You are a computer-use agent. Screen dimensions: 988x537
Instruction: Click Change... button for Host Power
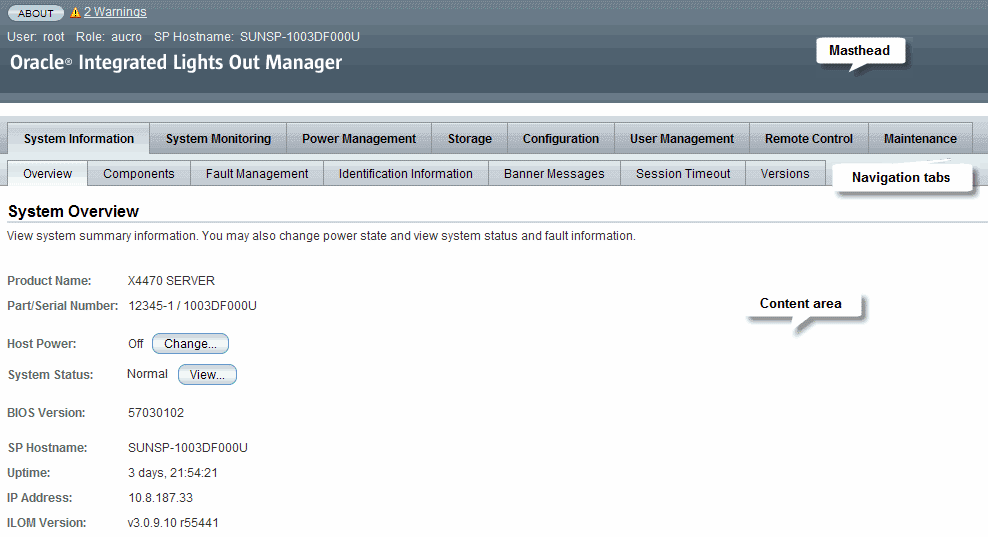[190, 344]
